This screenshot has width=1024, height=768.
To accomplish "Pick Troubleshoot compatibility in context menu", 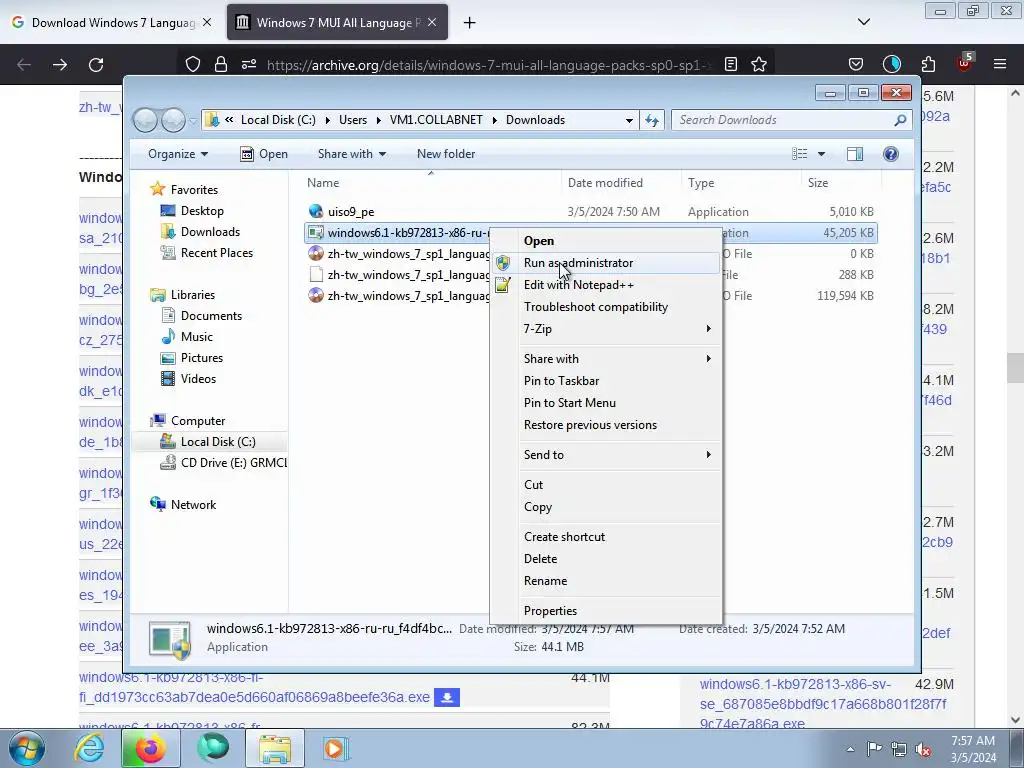I will pyautogui.click(x=596, y=307).
